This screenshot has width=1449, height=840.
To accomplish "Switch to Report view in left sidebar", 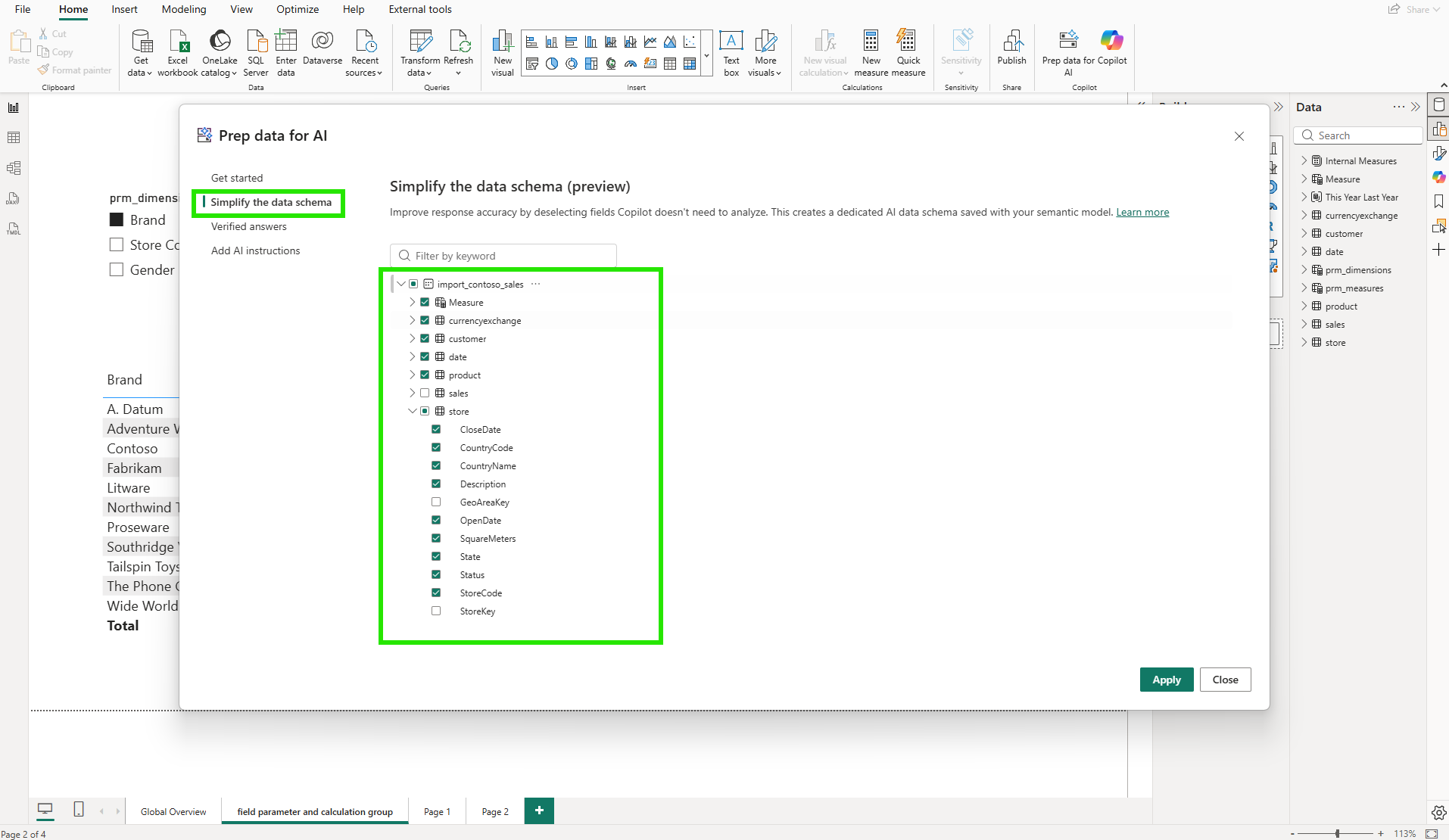I will tap(14, 107).
